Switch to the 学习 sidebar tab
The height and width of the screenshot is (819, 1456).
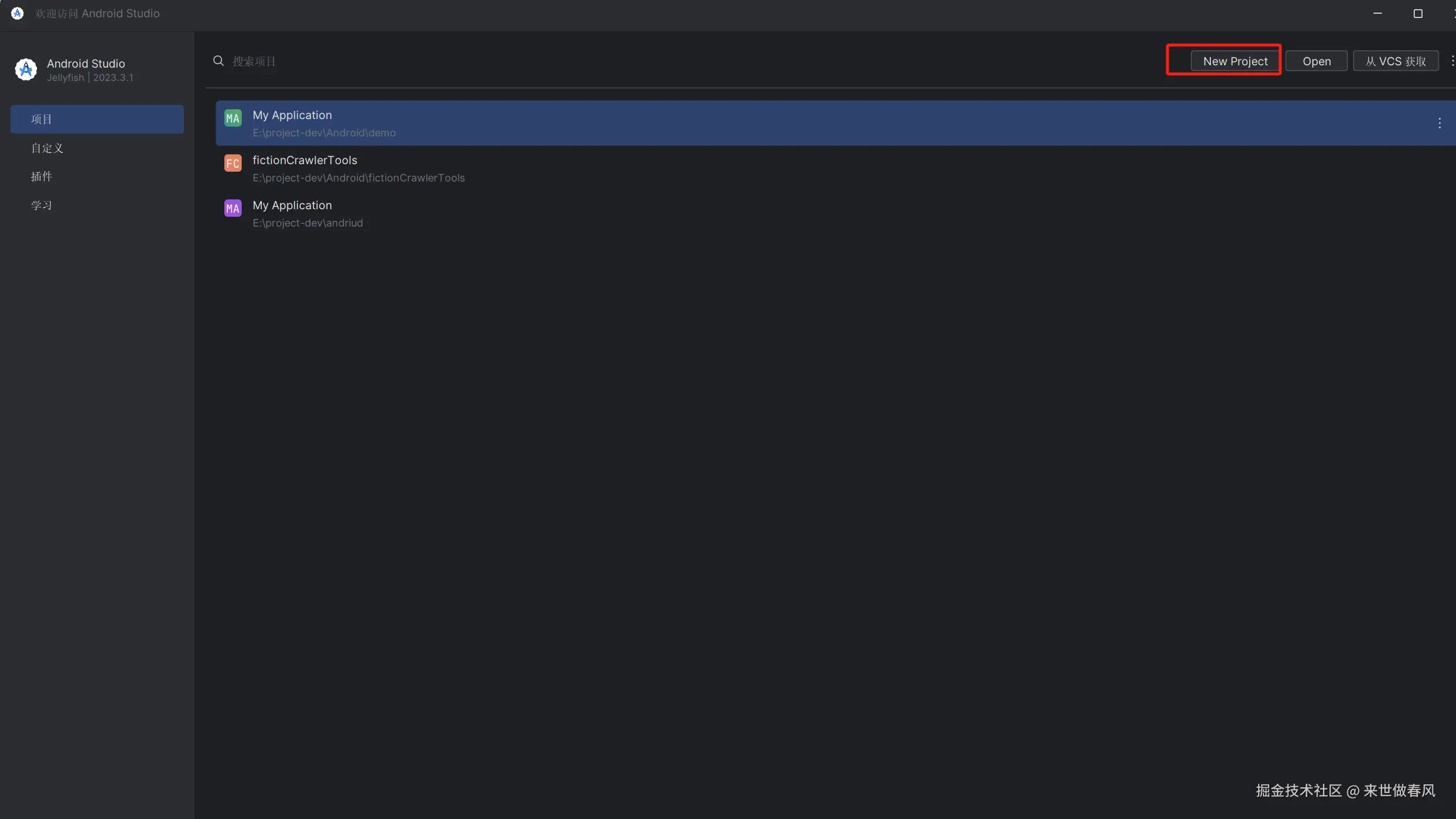[x=42, y=205]
